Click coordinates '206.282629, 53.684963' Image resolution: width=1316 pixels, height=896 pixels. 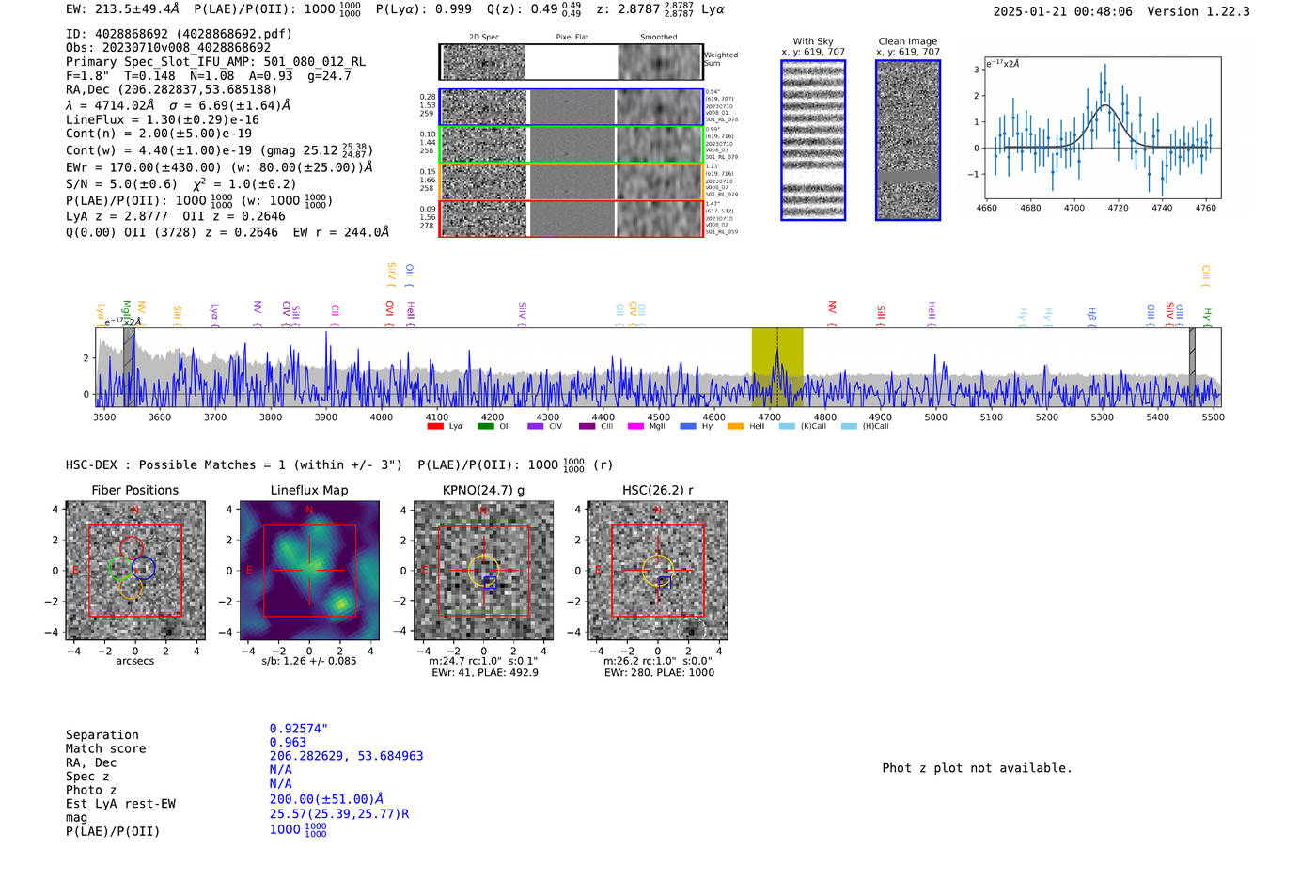click(x=346, y=756)
